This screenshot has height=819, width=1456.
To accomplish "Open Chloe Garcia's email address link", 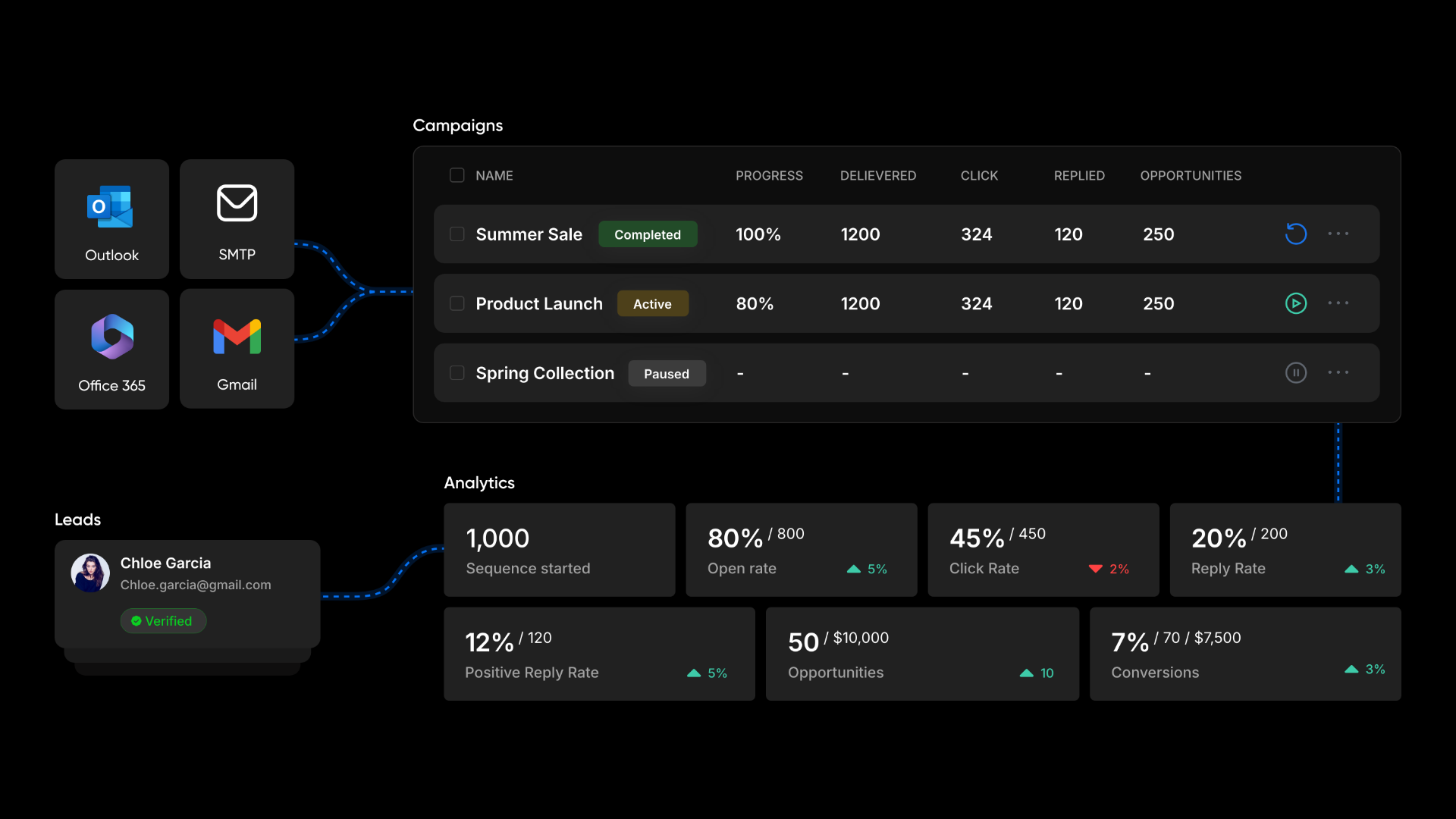I will pyautogui.click(x=196, y=585).
